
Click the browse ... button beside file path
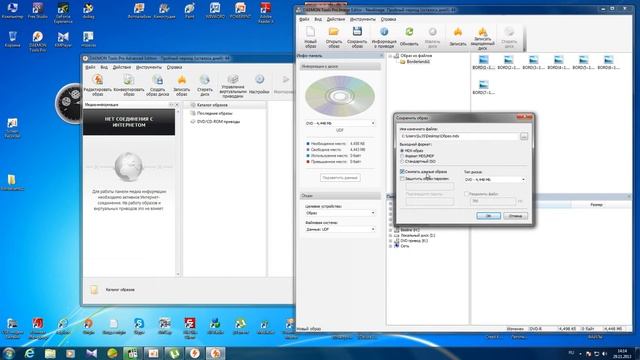click(524, 136)
